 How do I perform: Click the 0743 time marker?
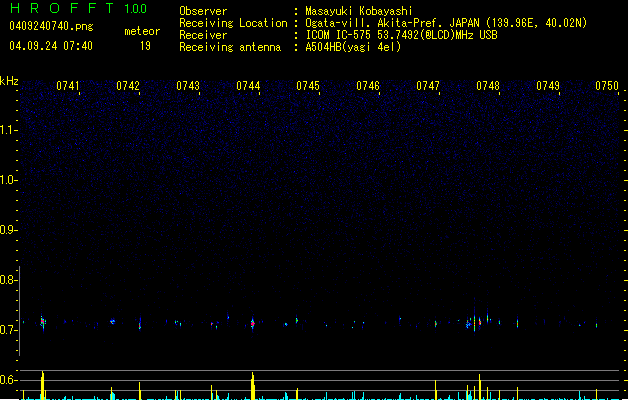pos(188,86)
